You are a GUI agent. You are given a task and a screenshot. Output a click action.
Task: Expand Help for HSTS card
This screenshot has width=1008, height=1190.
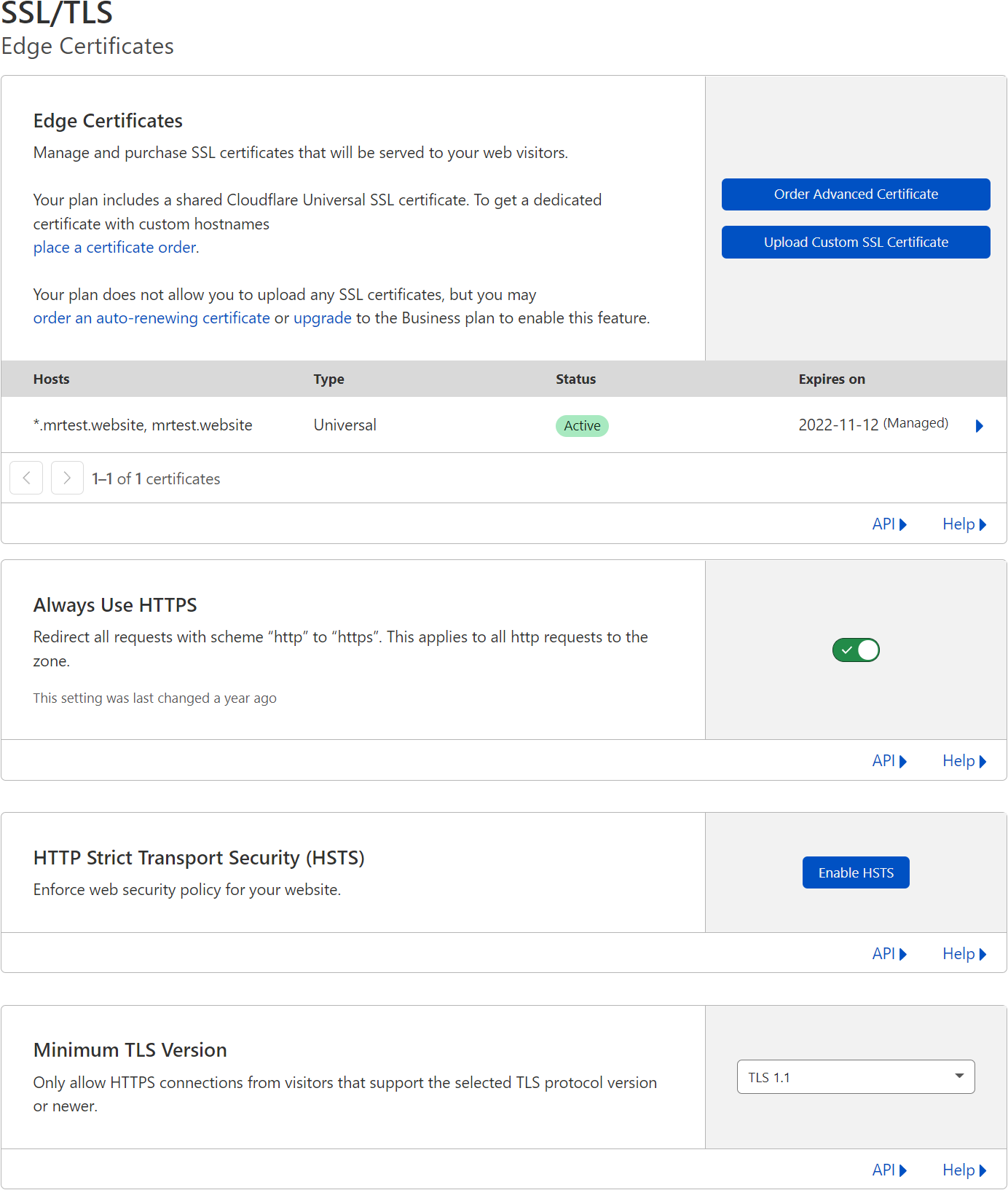pyautogui.click(x=964, y=954)
